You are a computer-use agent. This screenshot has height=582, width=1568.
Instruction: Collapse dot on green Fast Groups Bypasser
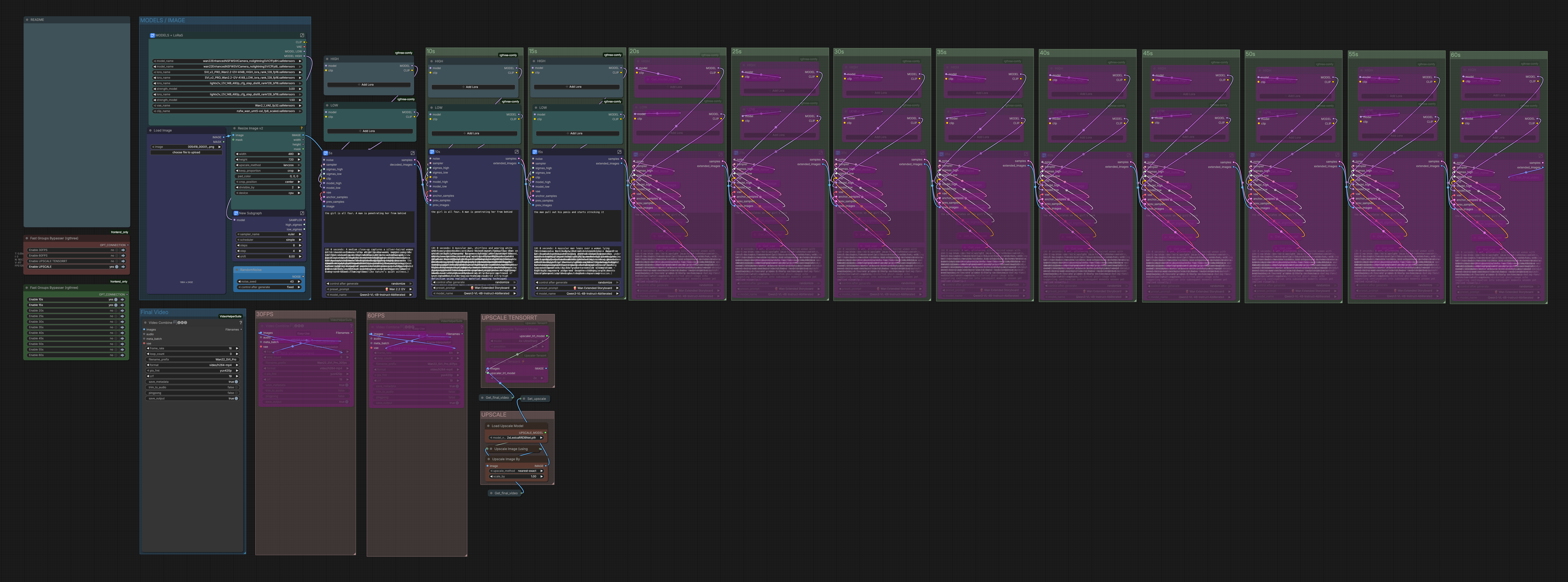pyautogui.click(x=27, y=287)
